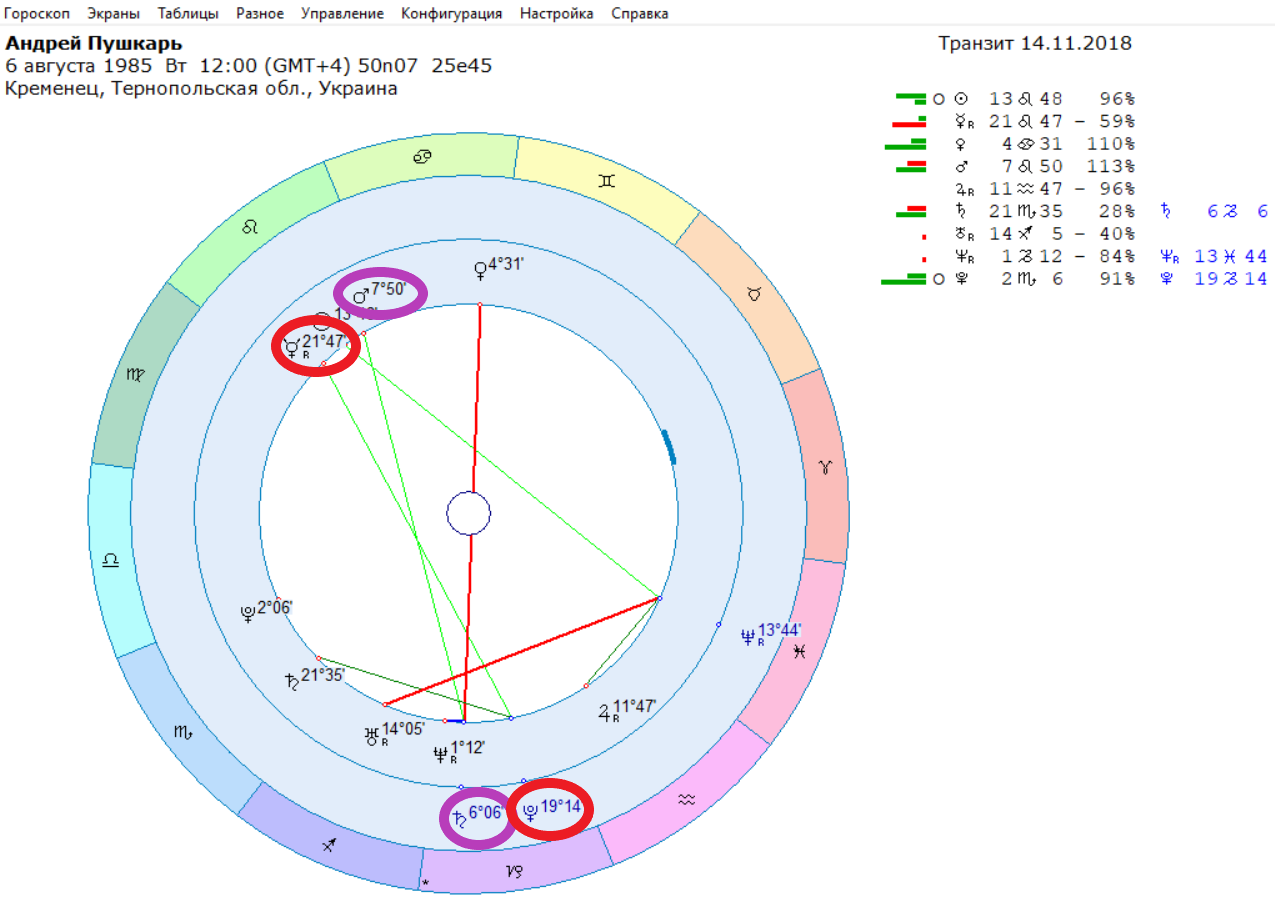1275x915 pixels.
Task: Click the thick blue arc marker inside the chart
Action: [669, 447]
